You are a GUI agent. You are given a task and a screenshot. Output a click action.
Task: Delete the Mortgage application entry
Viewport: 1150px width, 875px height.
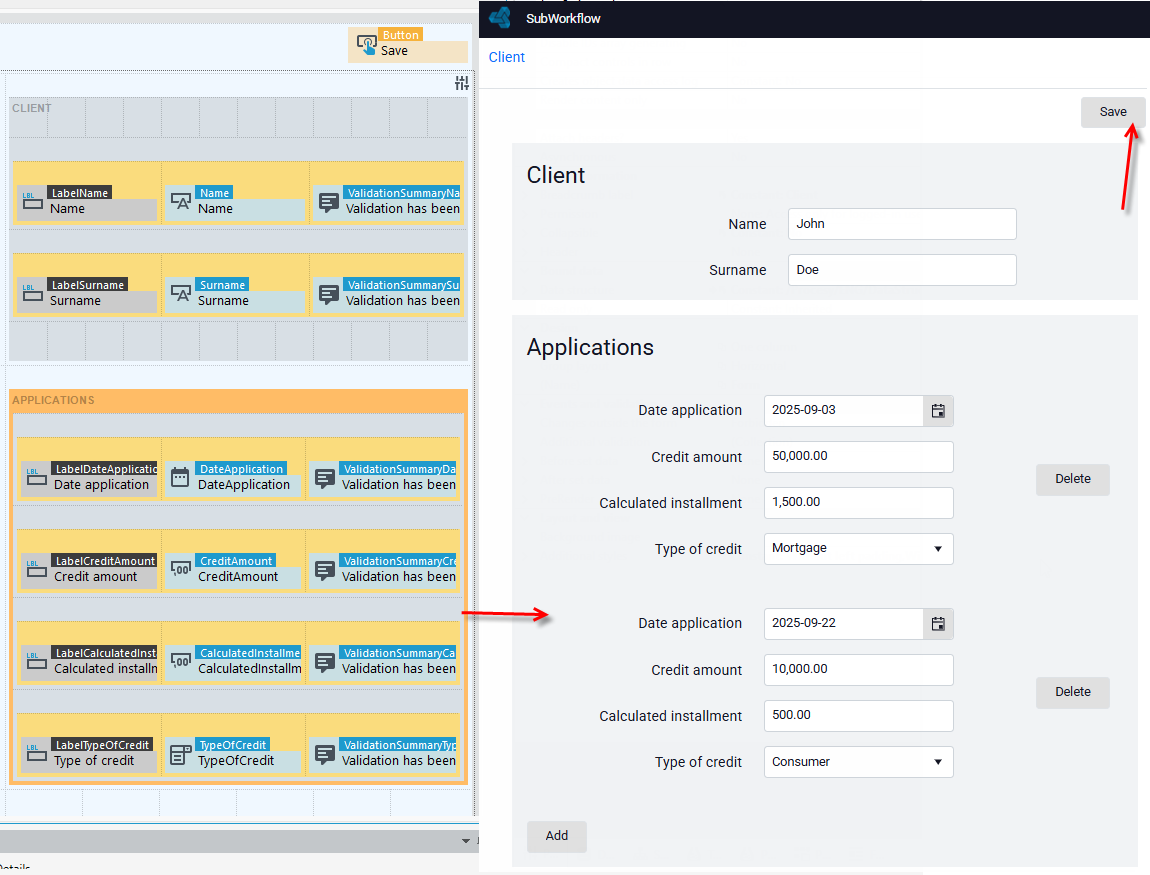(1072, 479)
